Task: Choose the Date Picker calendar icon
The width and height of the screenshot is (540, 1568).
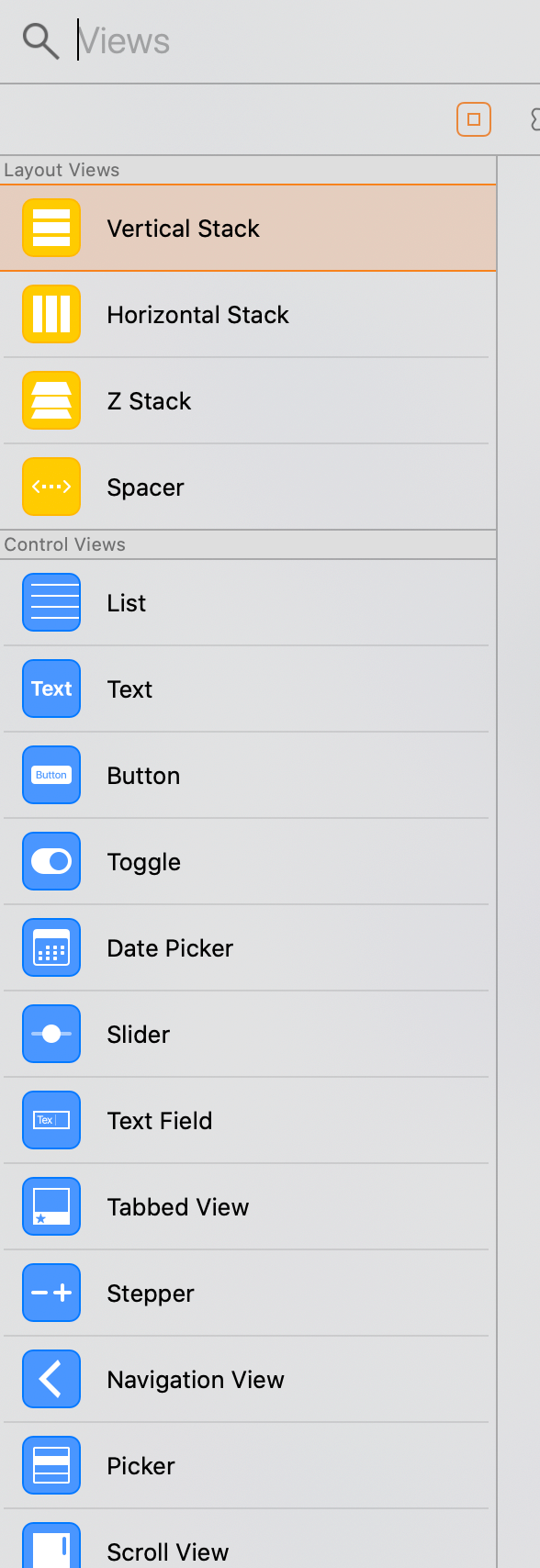Action: click(51, 947)
